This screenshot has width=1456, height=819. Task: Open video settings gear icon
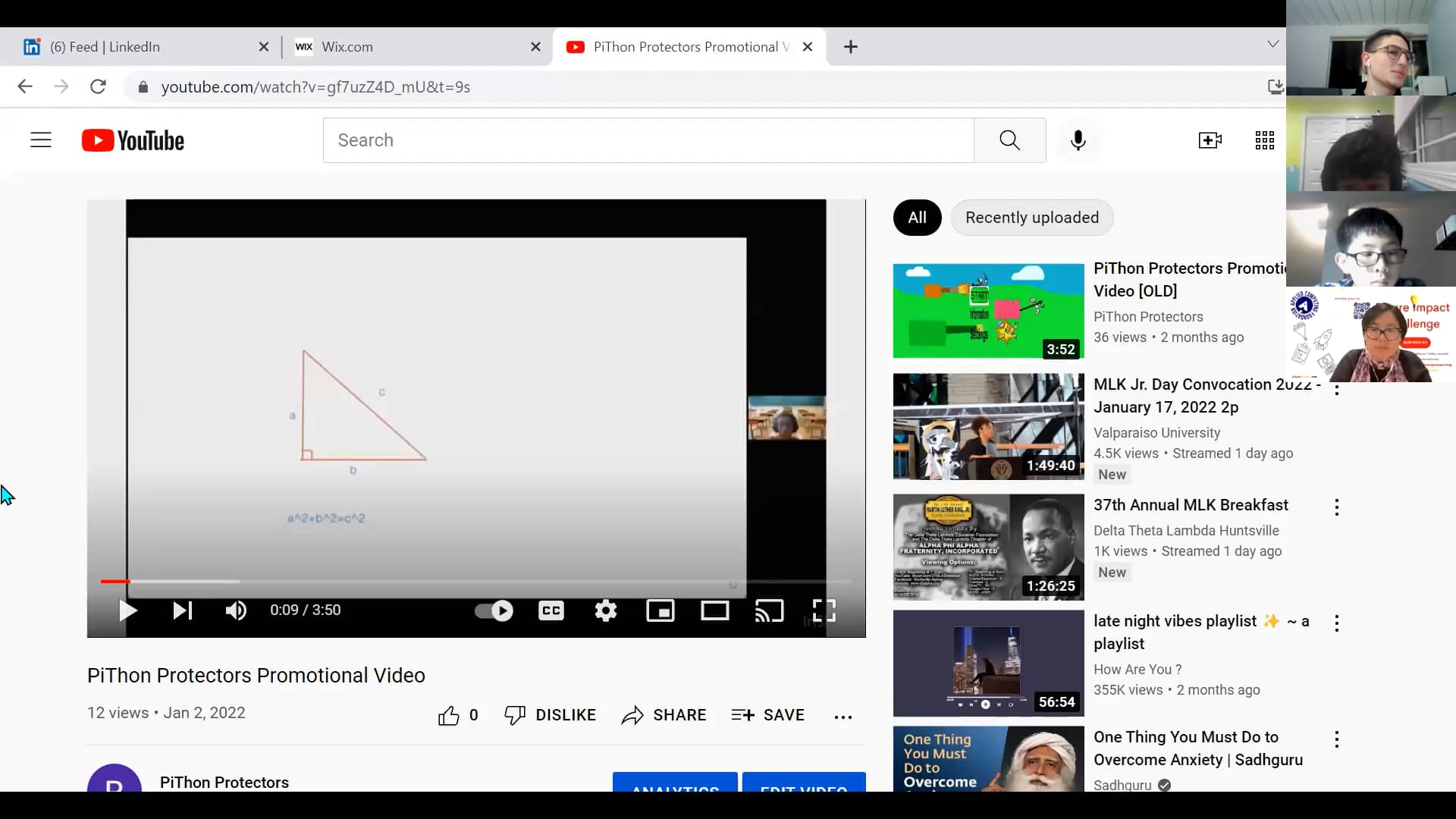(605, 610)
